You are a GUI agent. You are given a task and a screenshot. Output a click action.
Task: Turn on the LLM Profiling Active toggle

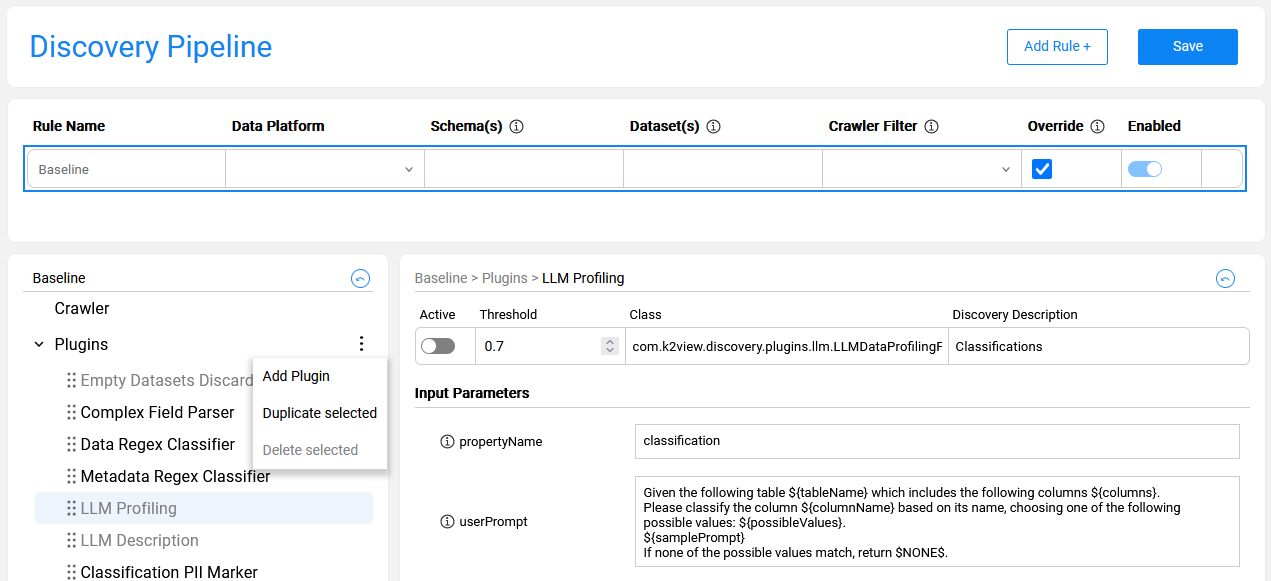pyautogui.click(x=438, y=346)
